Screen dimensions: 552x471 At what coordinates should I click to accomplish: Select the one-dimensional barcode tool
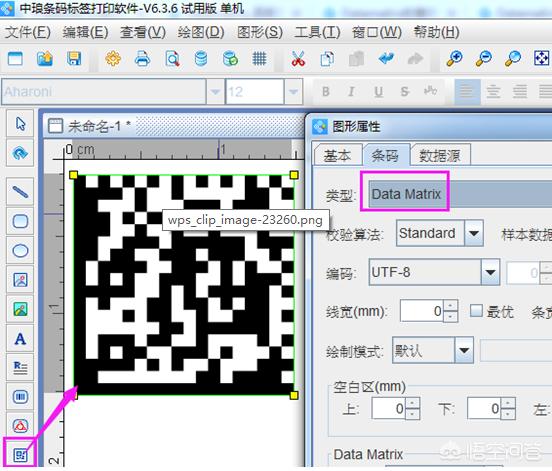point(20,397)
